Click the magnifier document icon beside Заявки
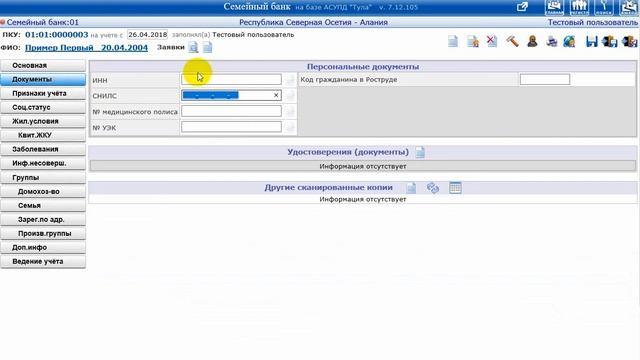 (193, 47)
